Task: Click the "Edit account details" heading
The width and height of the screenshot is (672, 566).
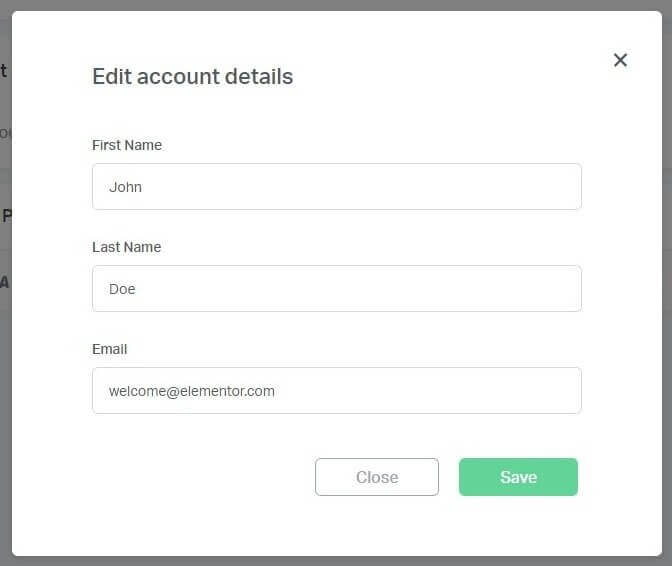Action: tap(192, 76)
